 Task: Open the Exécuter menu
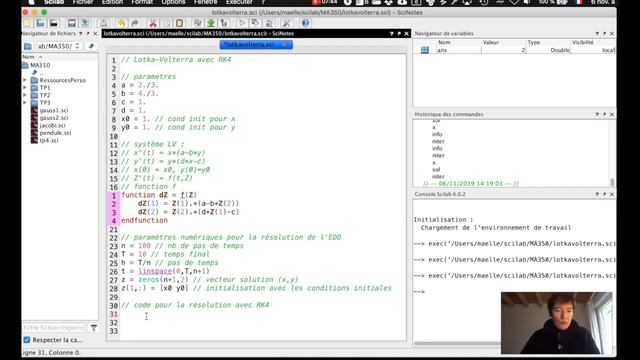[239, 2]
